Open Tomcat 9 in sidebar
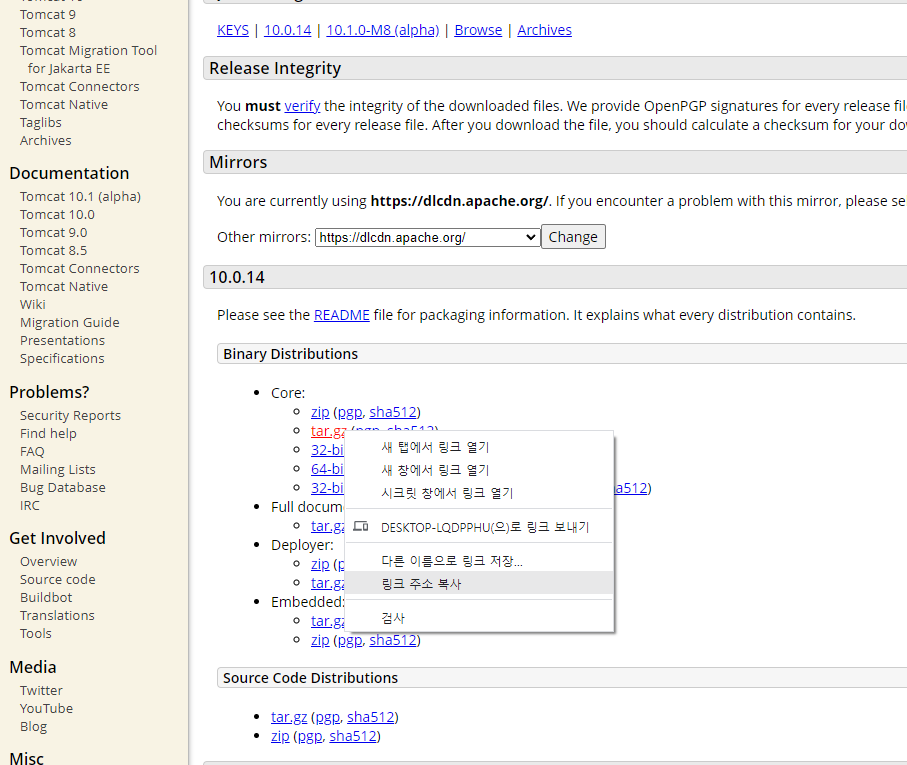Screen dimensions: 907x765 pyautogui.click(x=47, y=14)
